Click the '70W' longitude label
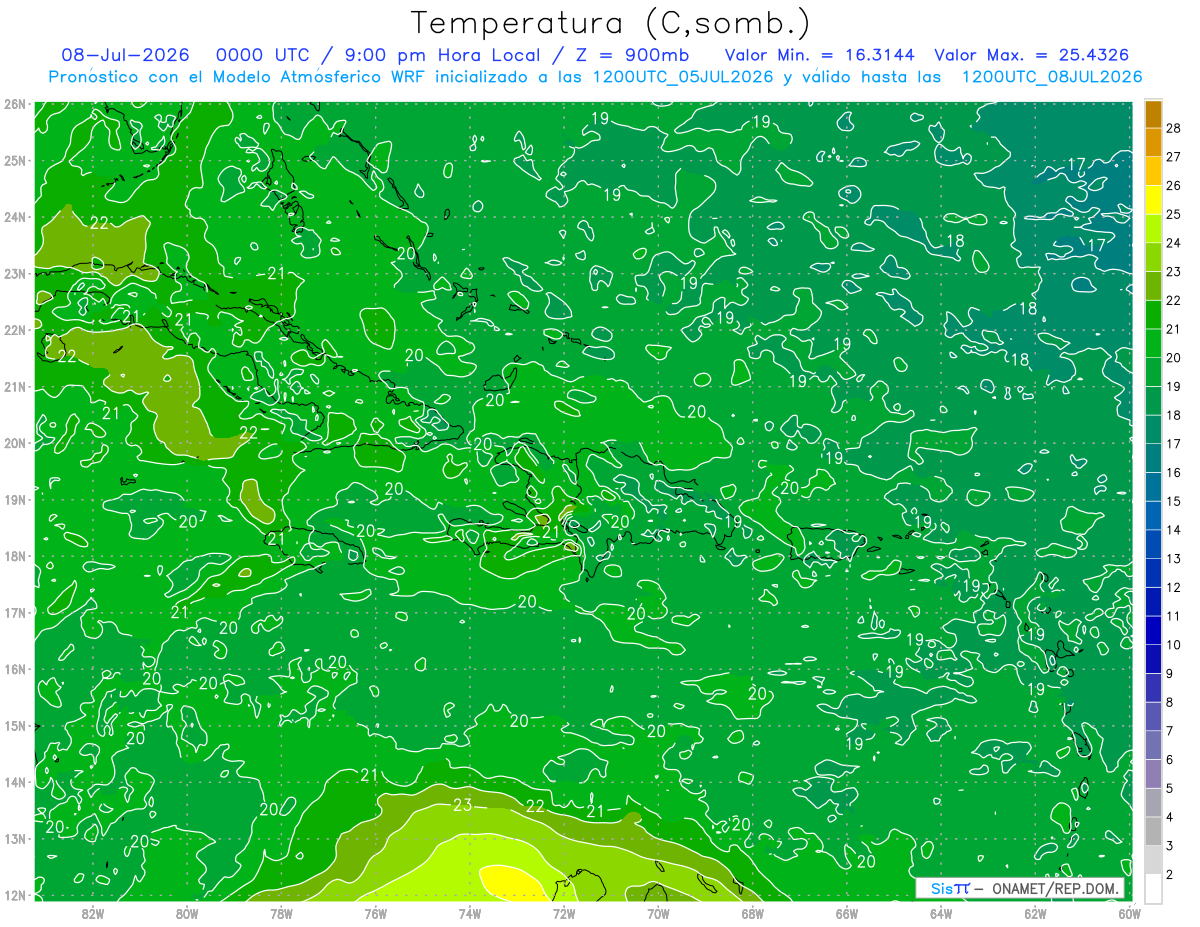Screen dimensions: 1200x927 point(658,913)
